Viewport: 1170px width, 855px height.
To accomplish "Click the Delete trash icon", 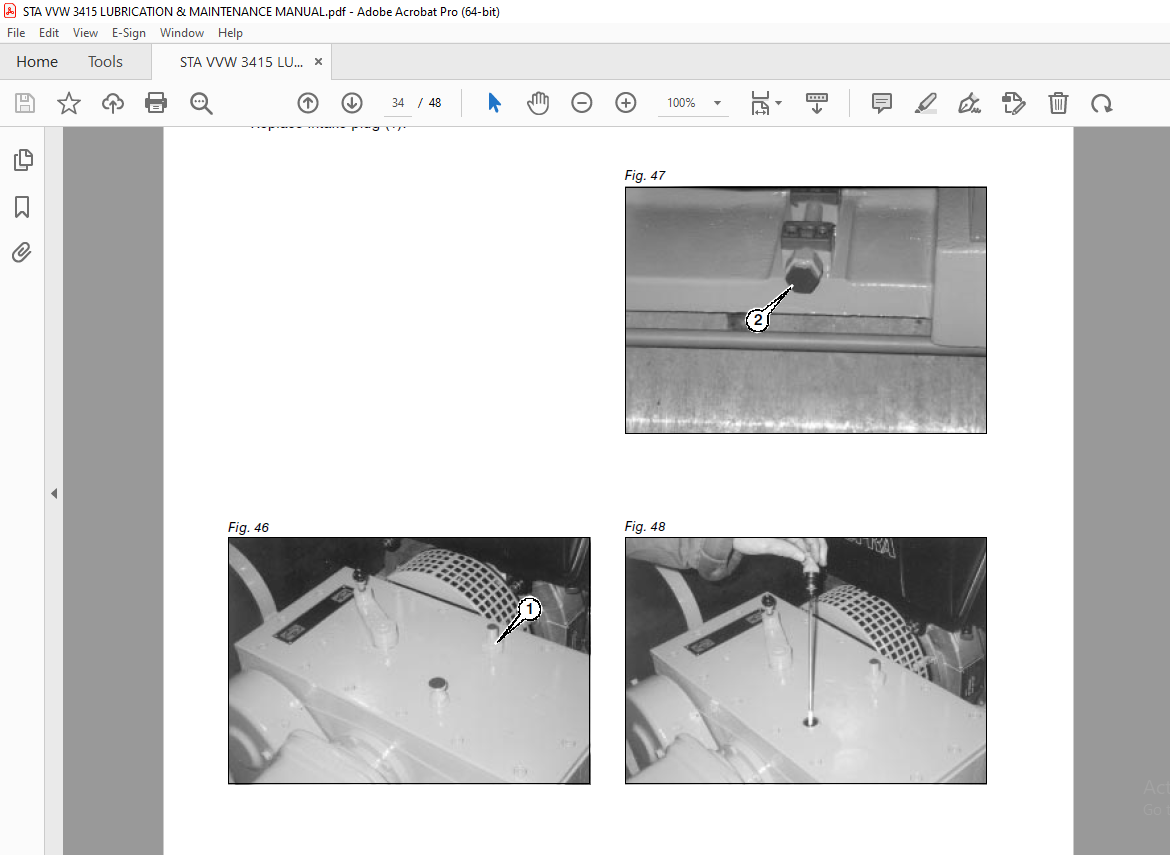I will tap(1058, 103).
